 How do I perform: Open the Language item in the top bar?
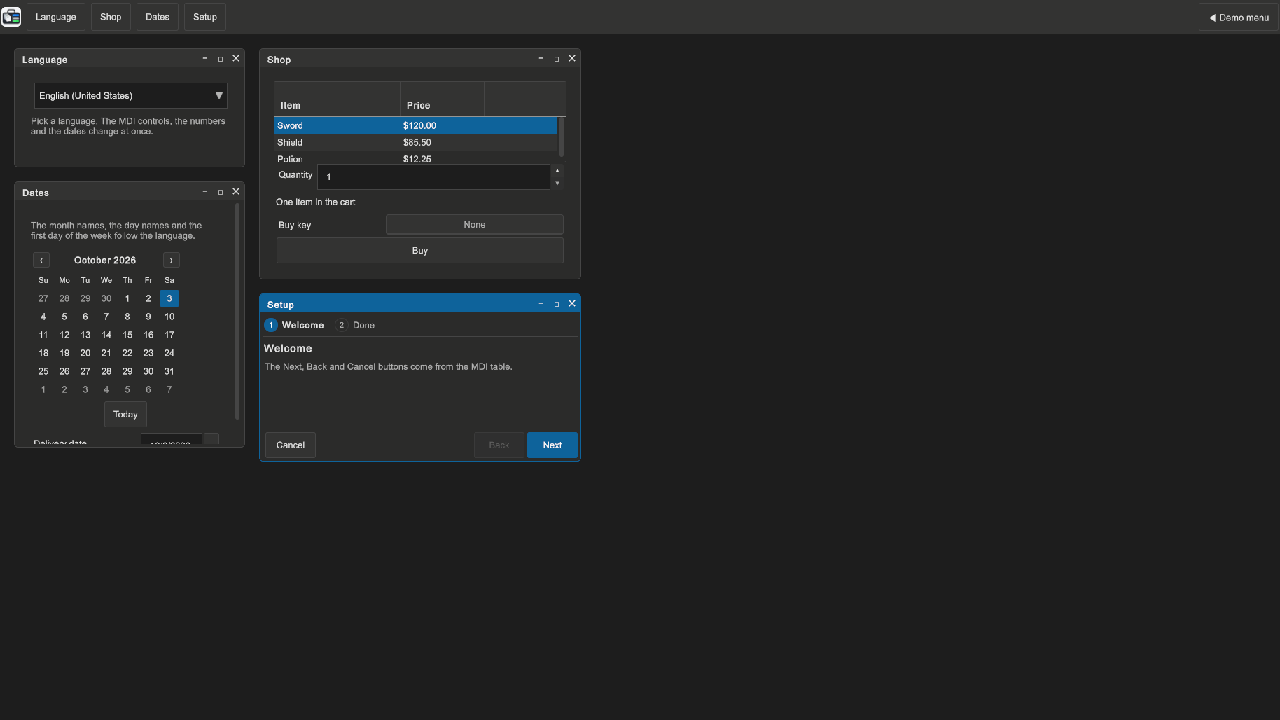(x=56, y=17)
